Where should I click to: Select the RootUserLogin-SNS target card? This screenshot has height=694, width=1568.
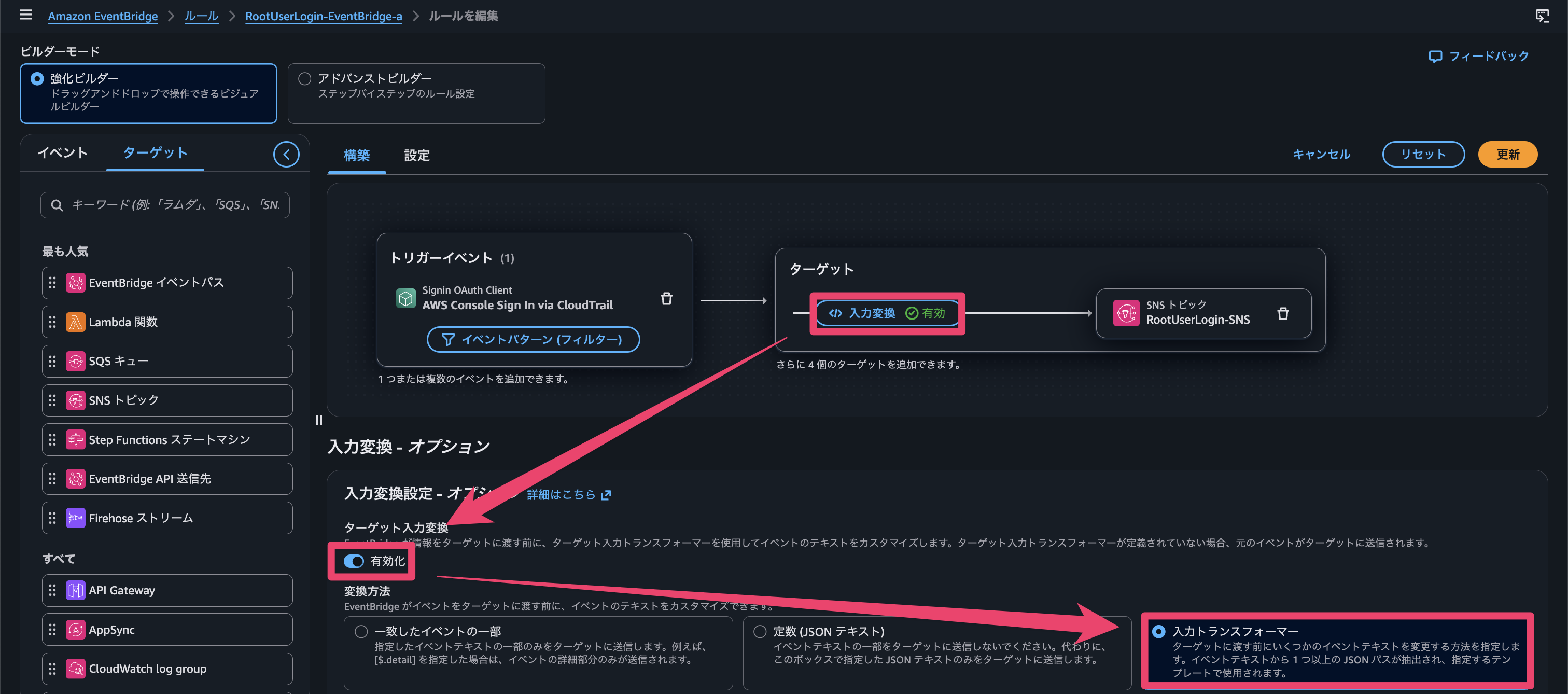click(1203, 313)
